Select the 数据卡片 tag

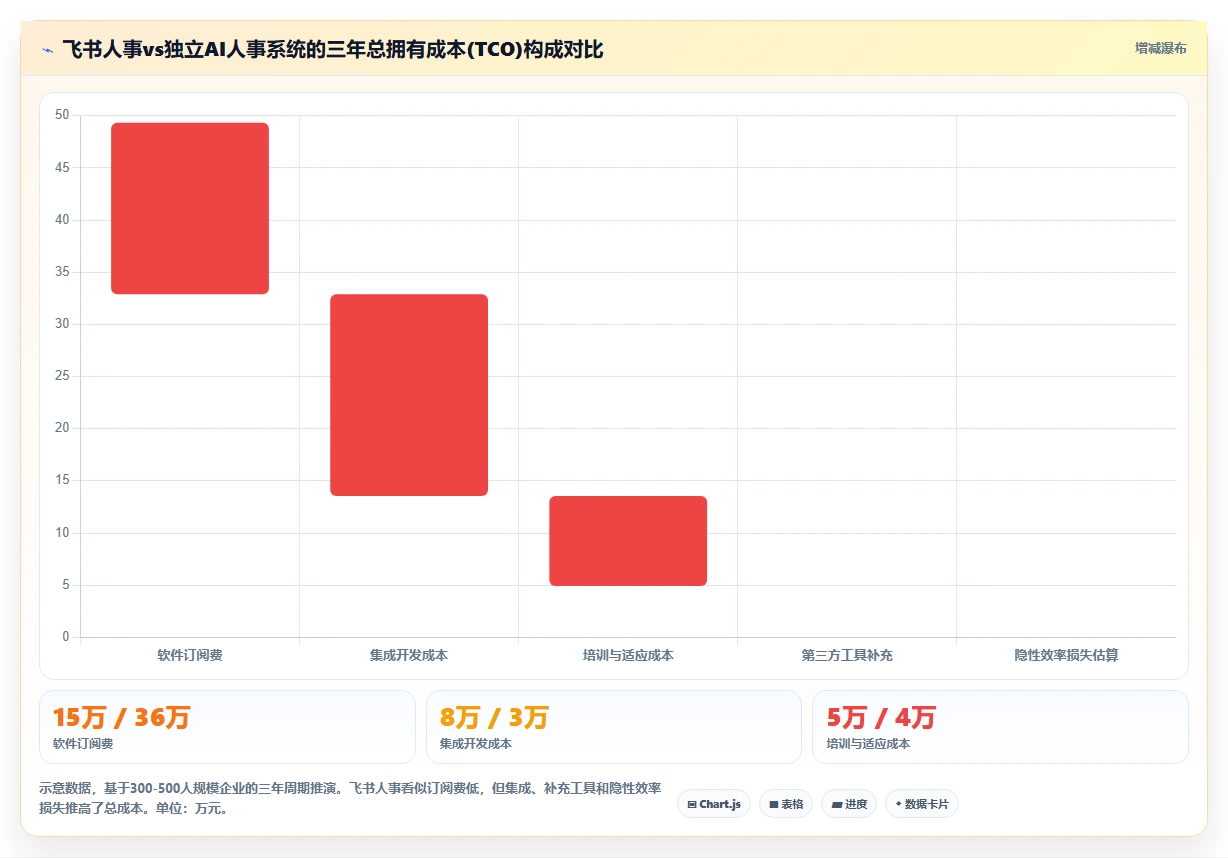[922, 804]
